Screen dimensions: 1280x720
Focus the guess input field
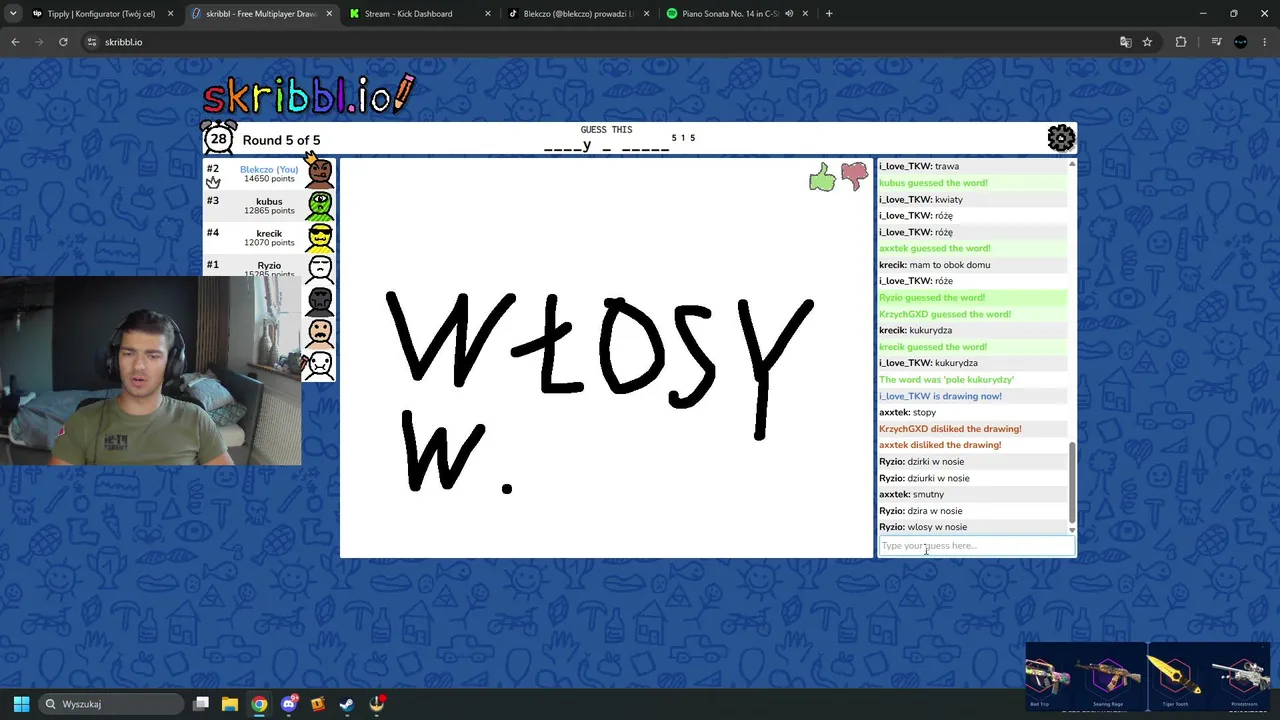976,546
